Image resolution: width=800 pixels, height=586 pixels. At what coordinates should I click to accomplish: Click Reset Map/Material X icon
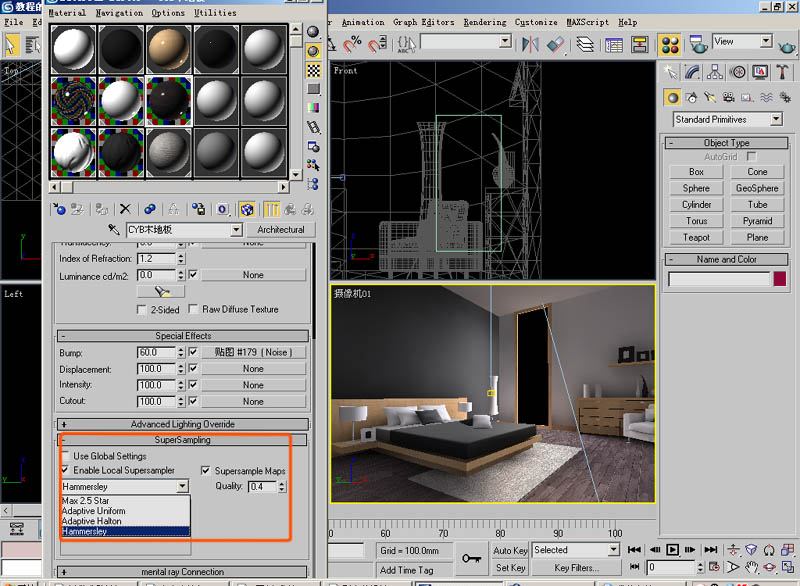coord(125,209)
